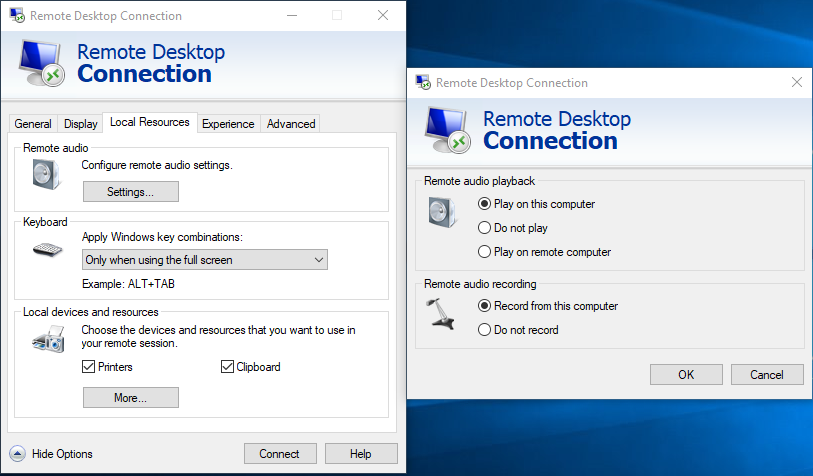
Task: Click the speaker icon in Remote audio playback
Action: (443, 213)
